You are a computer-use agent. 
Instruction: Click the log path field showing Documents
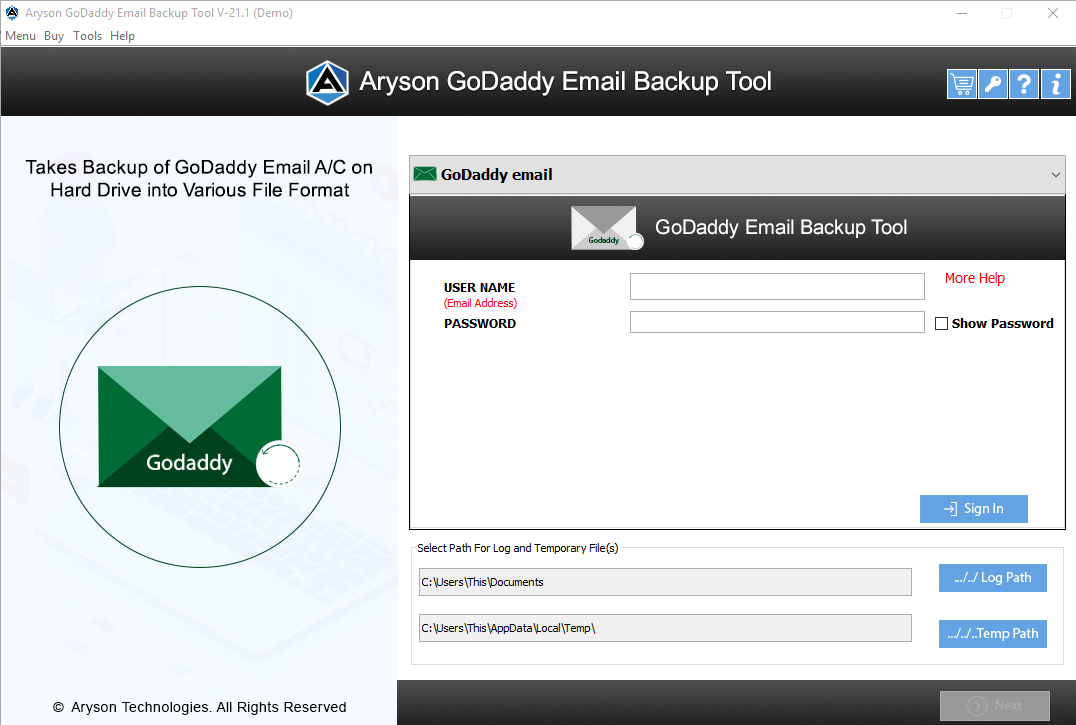pos(665,582)
